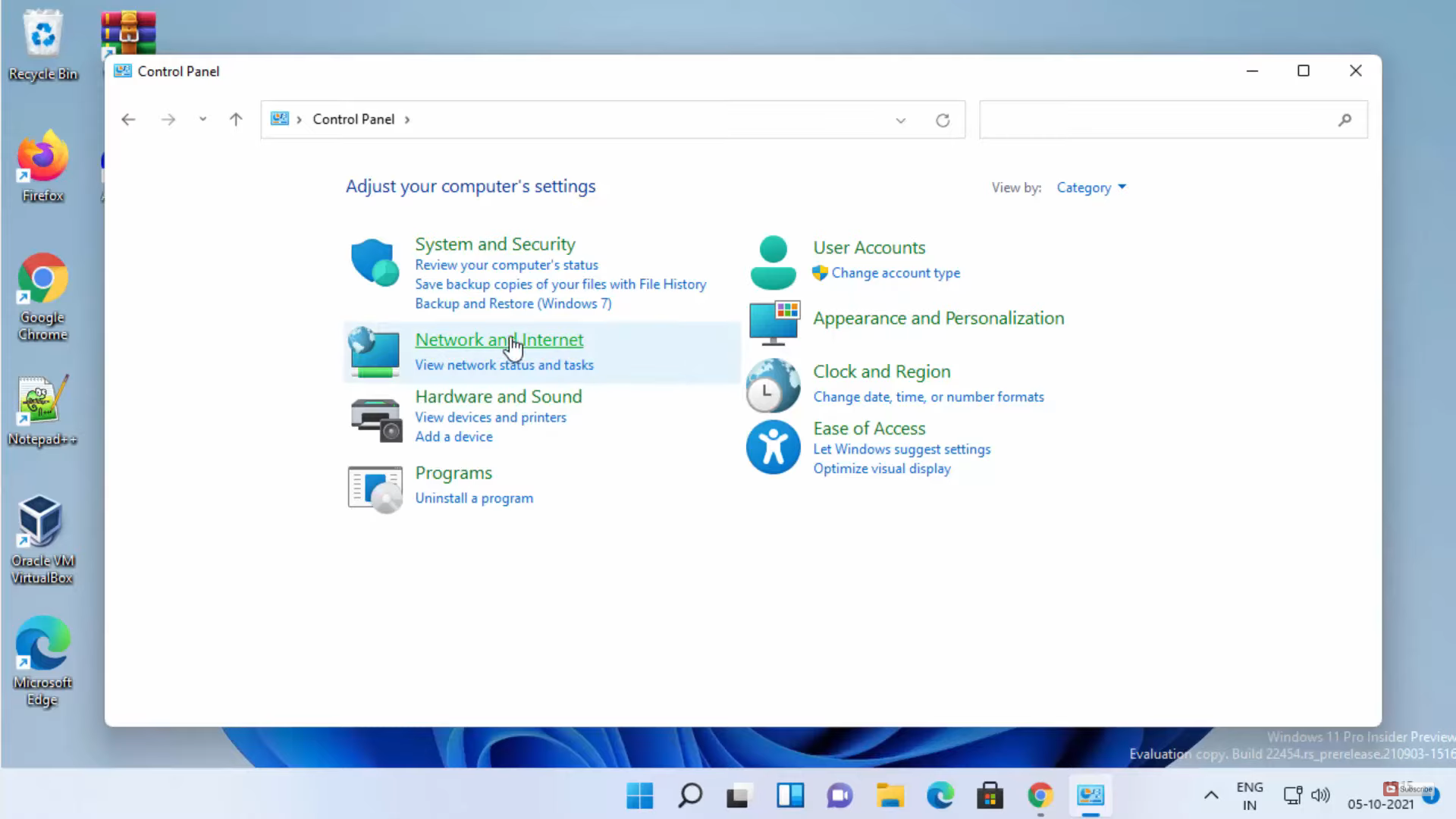
Task: Open the User Accounts person icon
Action: [773, 262]
